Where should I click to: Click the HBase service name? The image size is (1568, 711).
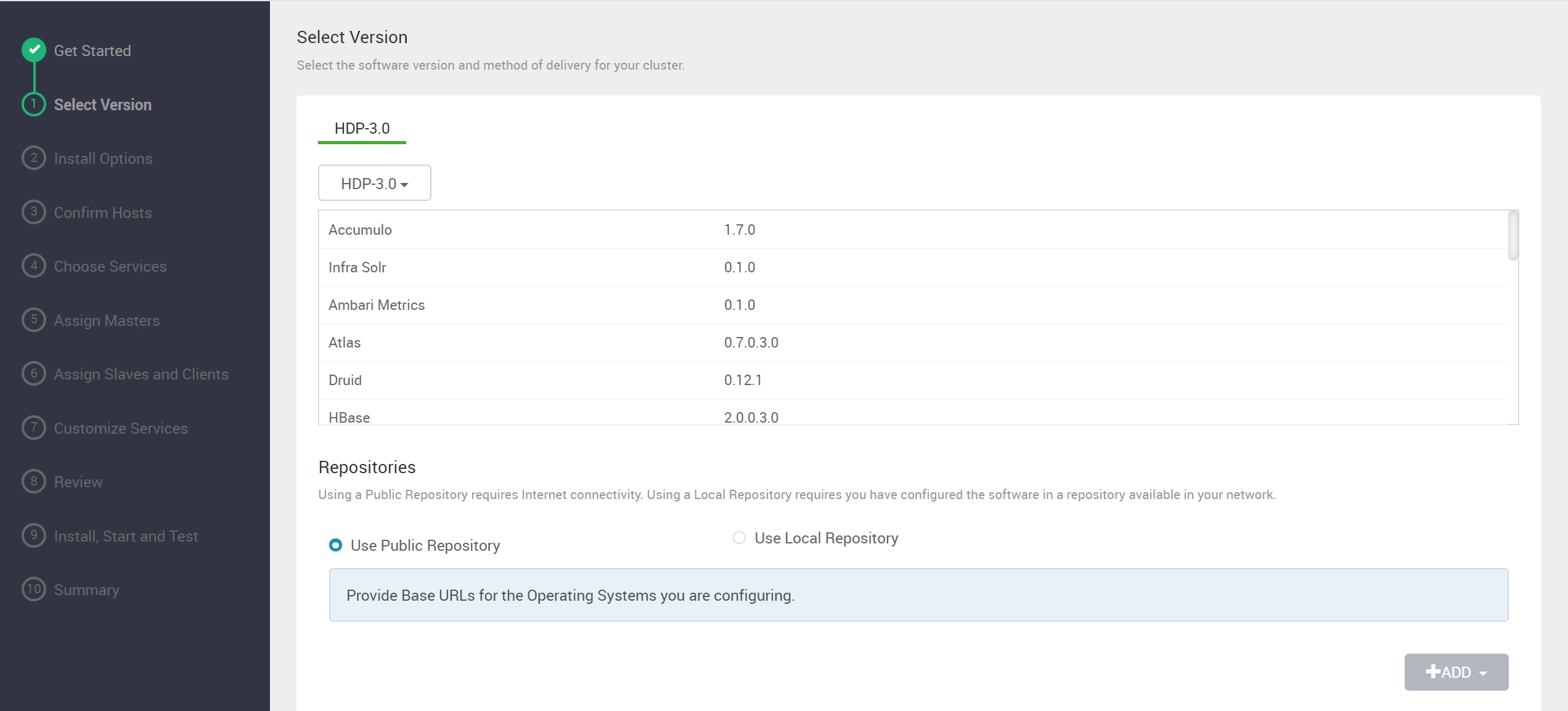pos(349,417)
